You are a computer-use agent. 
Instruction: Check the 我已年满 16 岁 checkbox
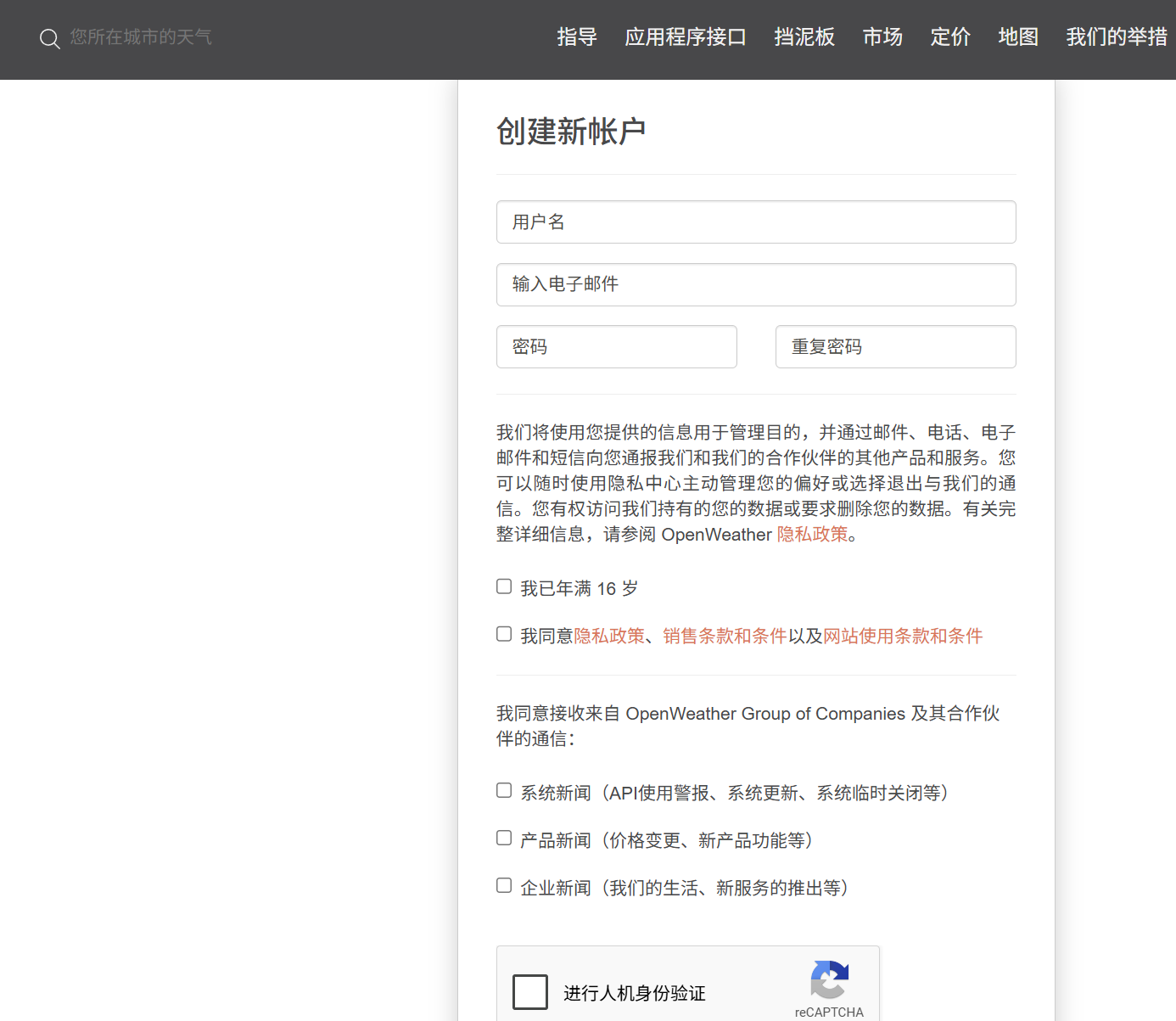click(503, 586)
